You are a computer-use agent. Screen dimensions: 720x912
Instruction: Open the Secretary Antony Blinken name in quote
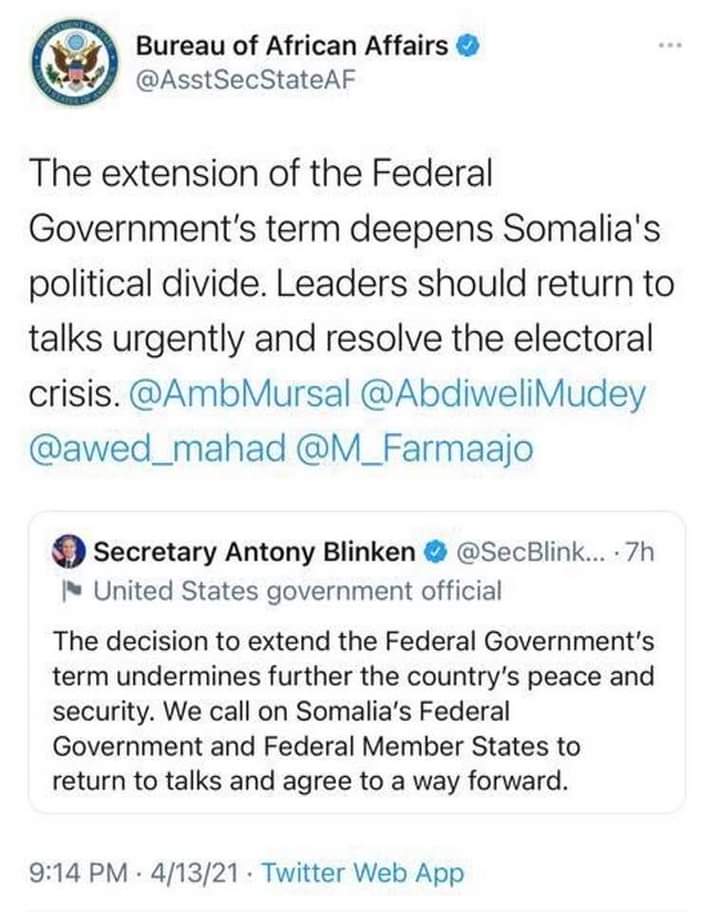[253, 552]
